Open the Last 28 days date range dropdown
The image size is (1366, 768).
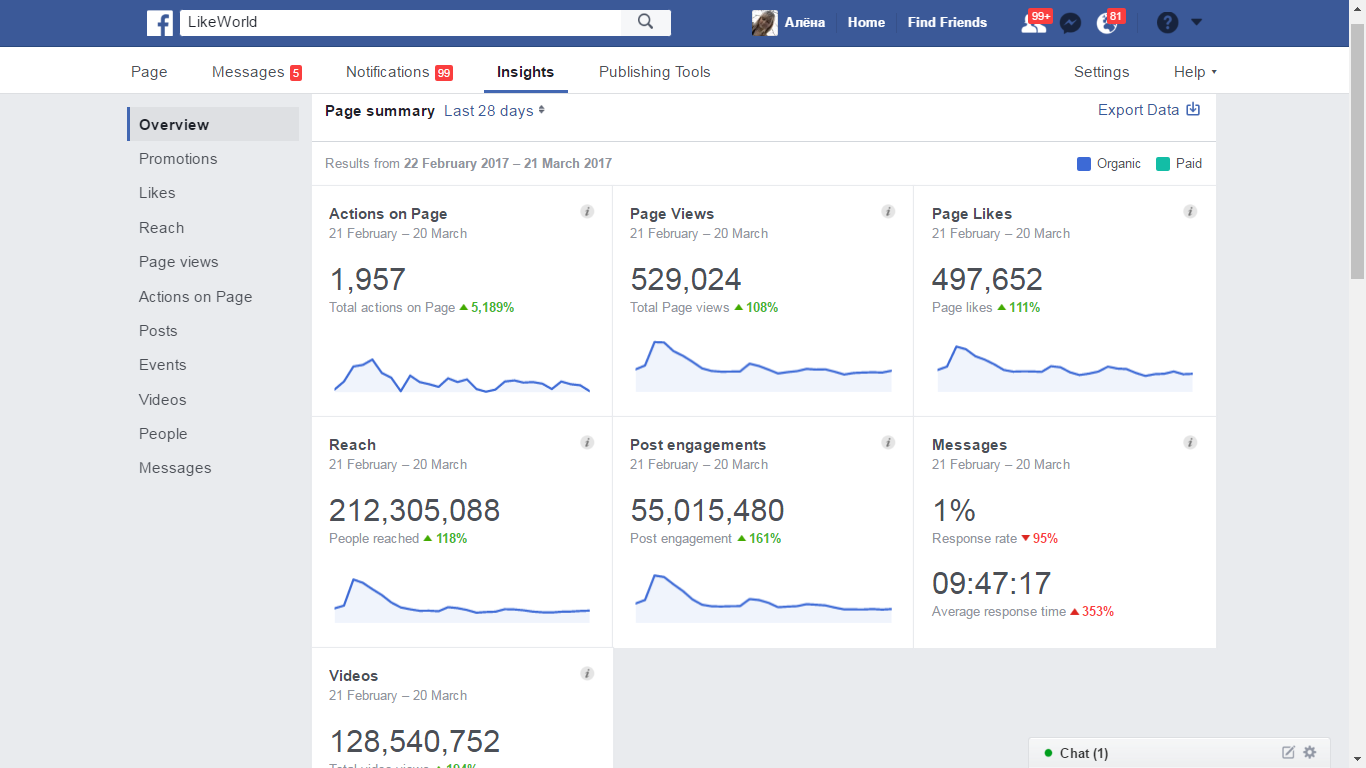[495, 111]
